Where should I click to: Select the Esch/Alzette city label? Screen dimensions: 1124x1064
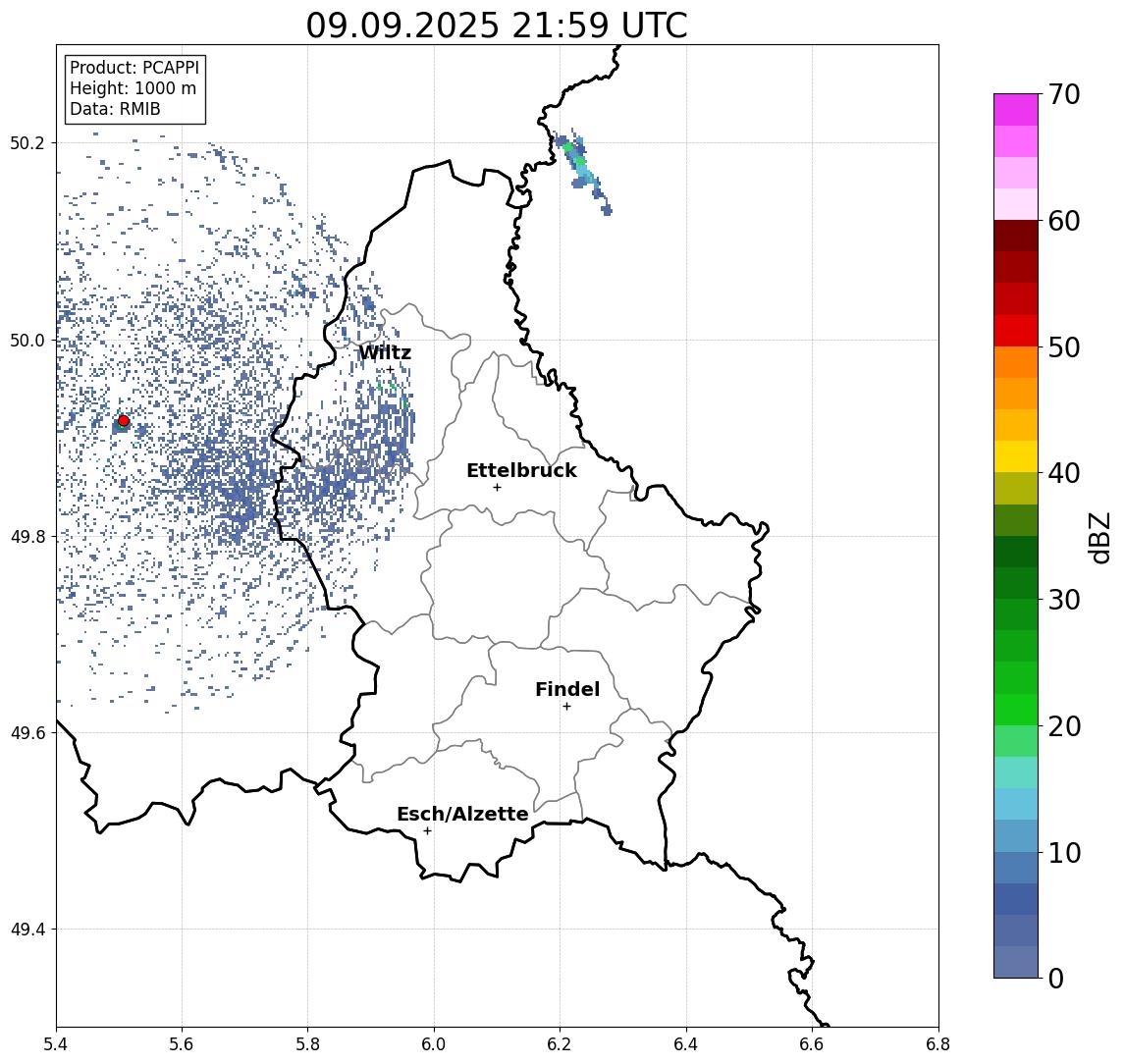[x=462, y=814]
